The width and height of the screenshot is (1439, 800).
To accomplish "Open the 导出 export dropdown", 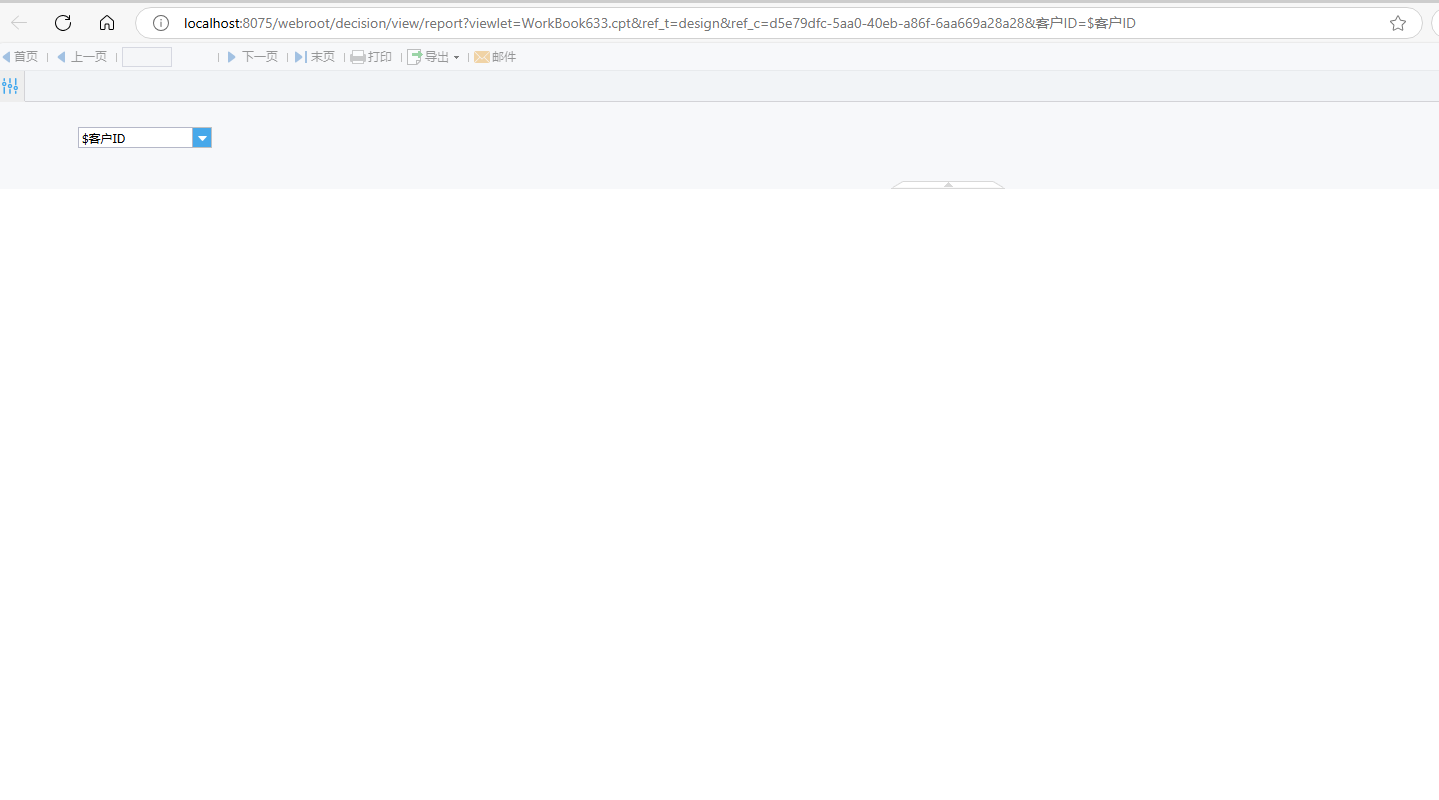I will [434, 57].
